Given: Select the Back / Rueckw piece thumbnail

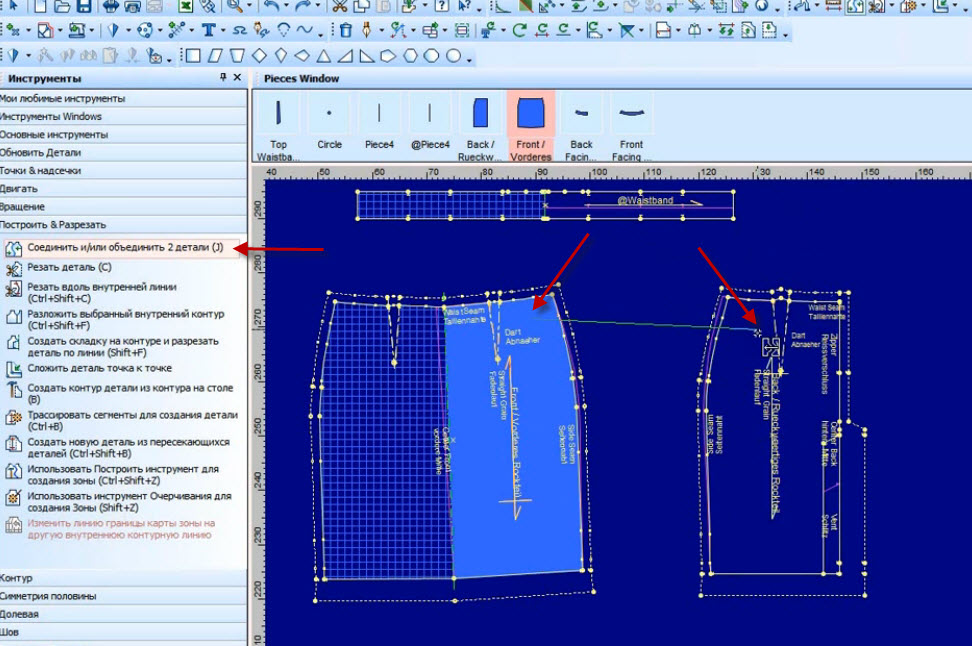Looking at the screenshot, I should click(x=480, y=128).
